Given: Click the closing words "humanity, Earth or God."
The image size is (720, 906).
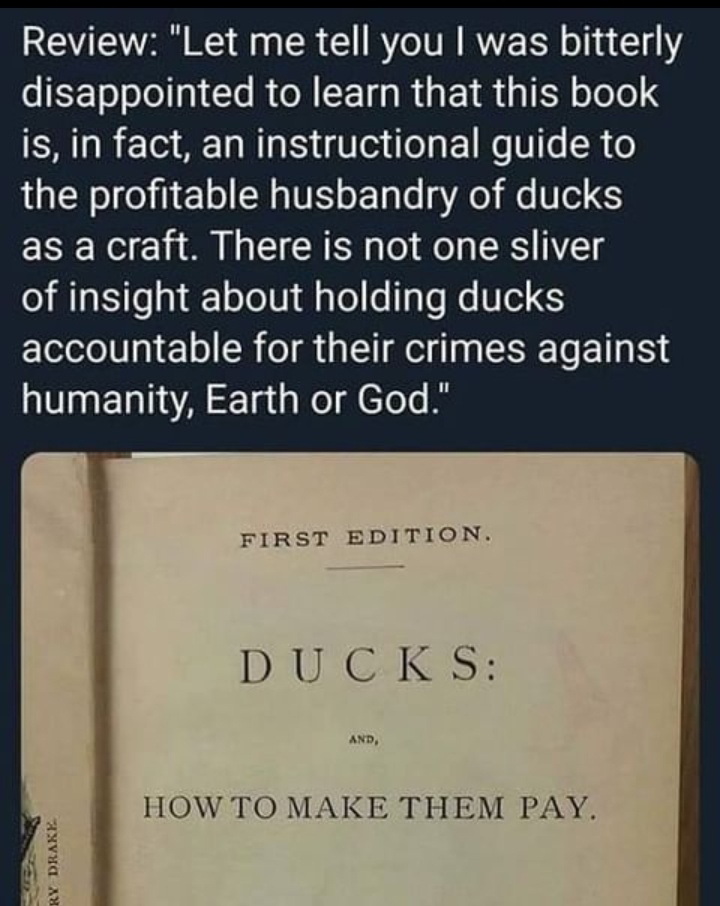Looking at the screenshot, I should coord(235,400).
